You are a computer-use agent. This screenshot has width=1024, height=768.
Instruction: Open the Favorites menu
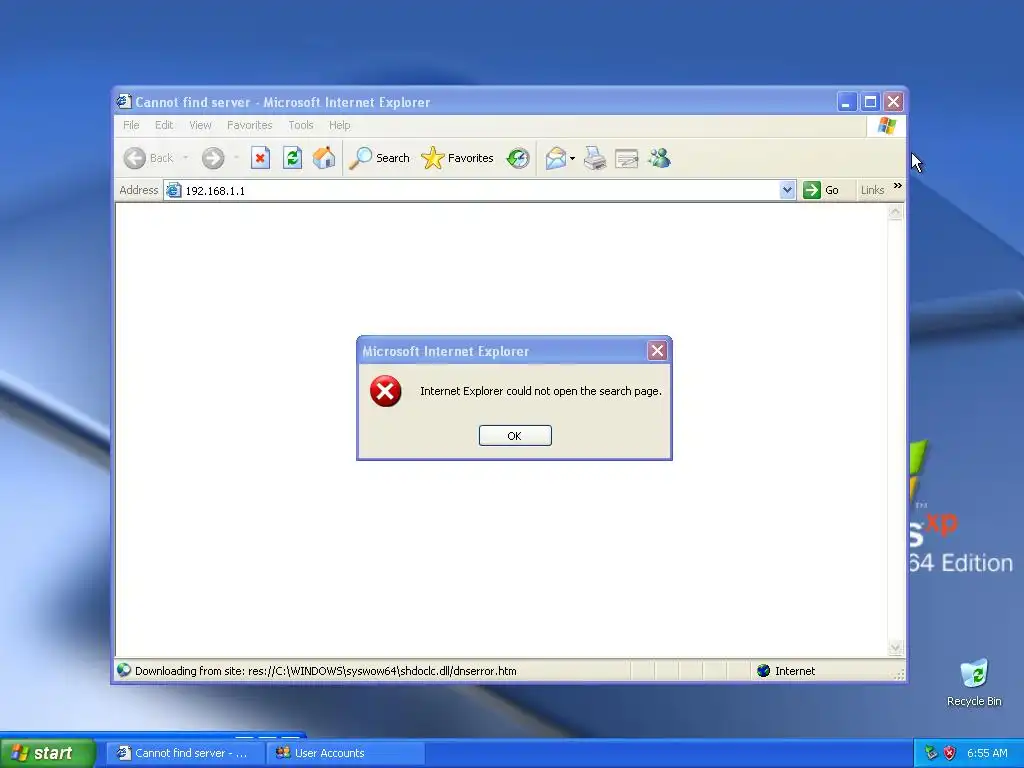click(249, 125)
